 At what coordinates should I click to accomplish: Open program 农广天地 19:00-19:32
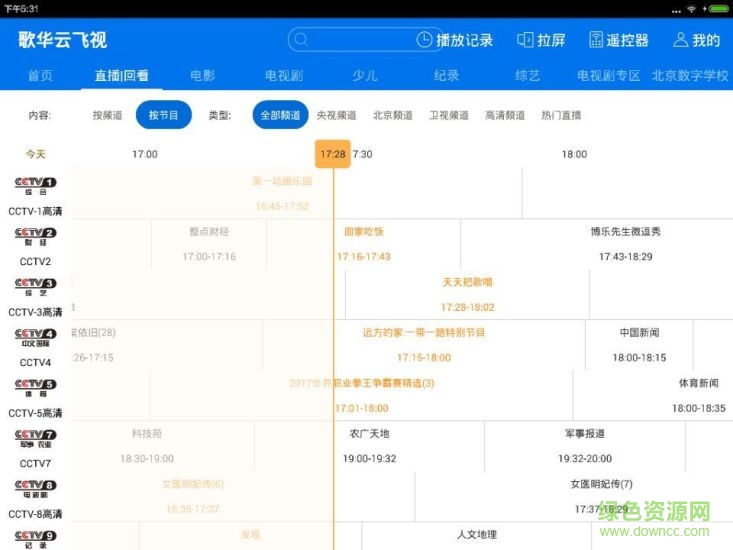369,446
